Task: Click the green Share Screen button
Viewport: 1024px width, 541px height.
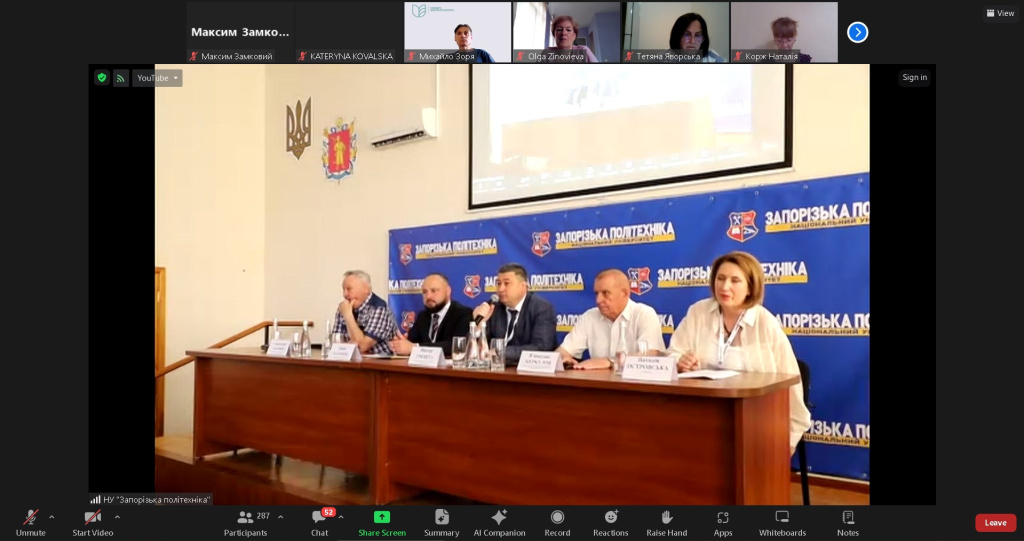Action: click(382, 523)
